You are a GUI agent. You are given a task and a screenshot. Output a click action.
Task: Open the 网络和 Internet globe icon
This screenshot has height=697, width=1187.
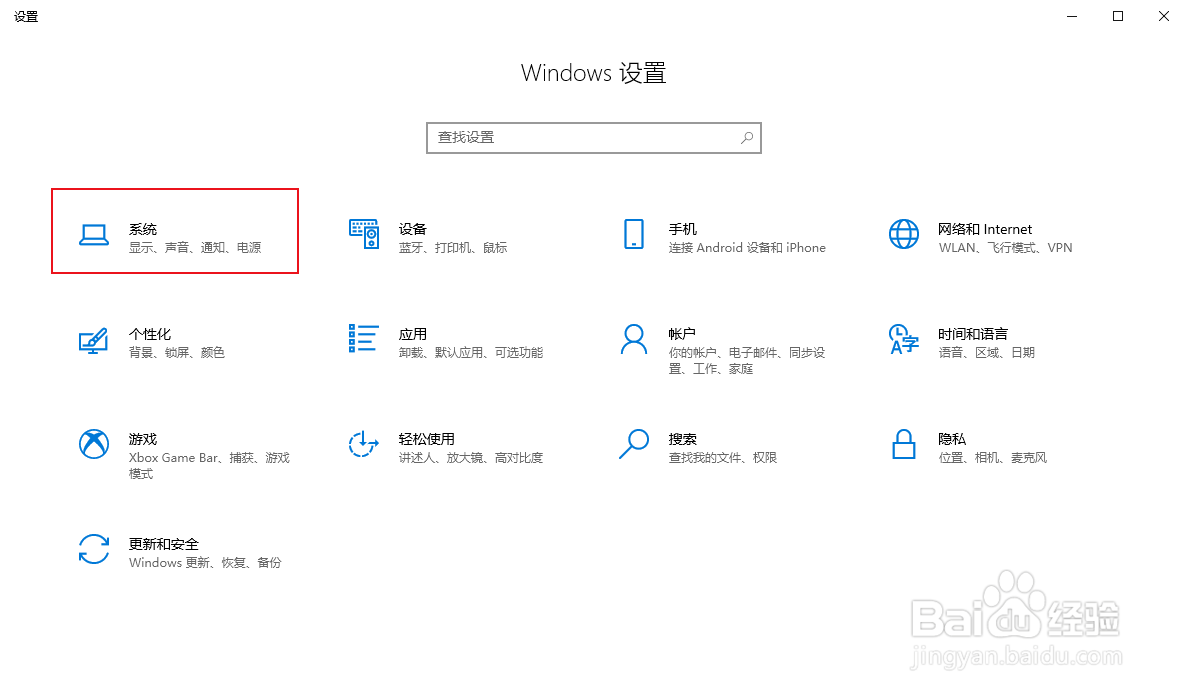pos(904,234)
